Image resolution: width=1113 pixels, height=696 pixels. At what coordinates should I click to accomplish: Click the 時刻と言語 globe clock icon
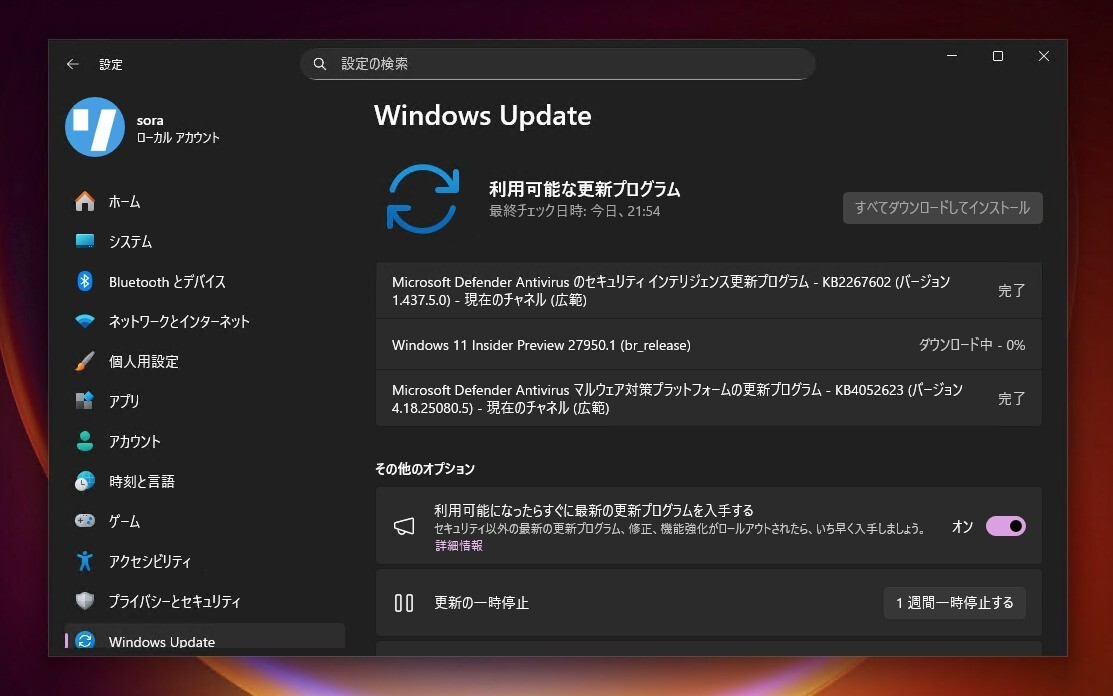85,481
